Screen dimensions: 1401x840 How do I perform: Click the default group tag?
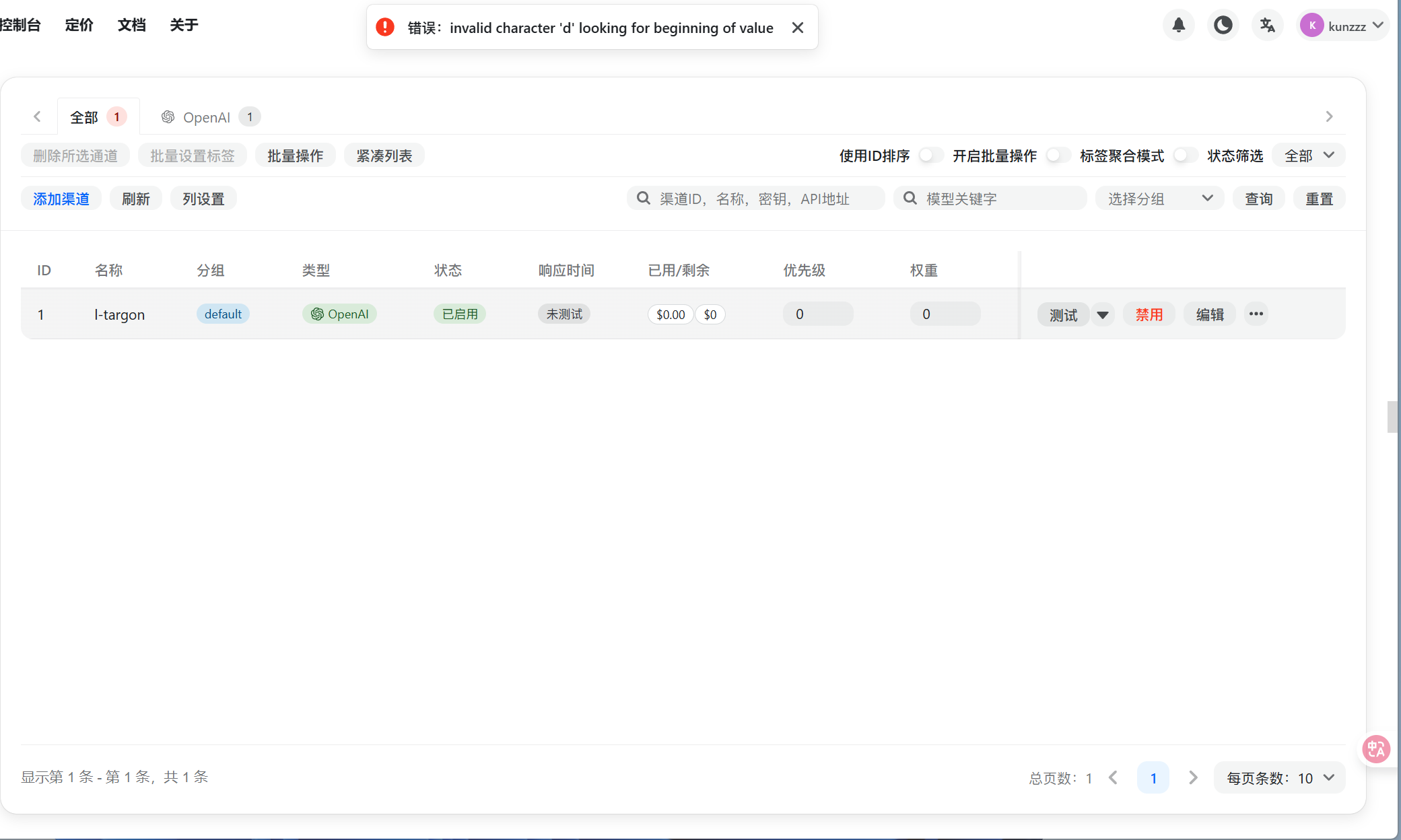223,314
